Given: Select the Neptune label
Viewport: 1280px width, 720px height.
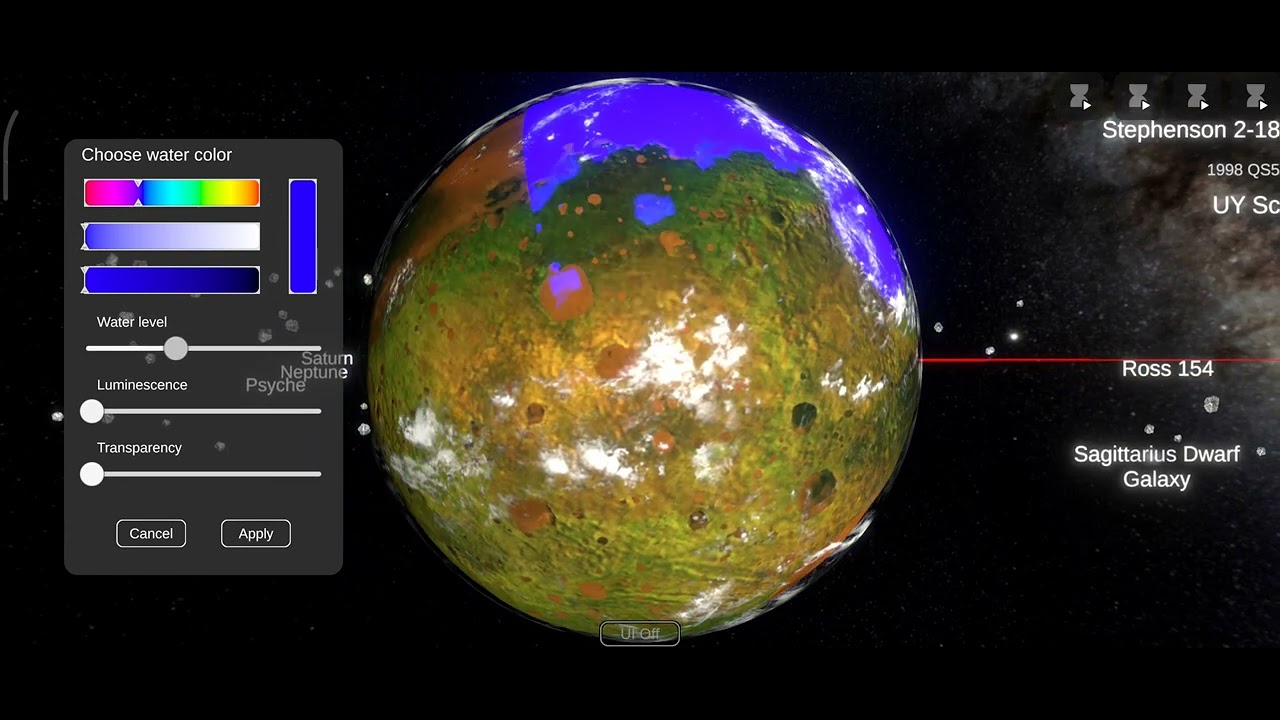Looking at the screenshot, I should 314,372.
